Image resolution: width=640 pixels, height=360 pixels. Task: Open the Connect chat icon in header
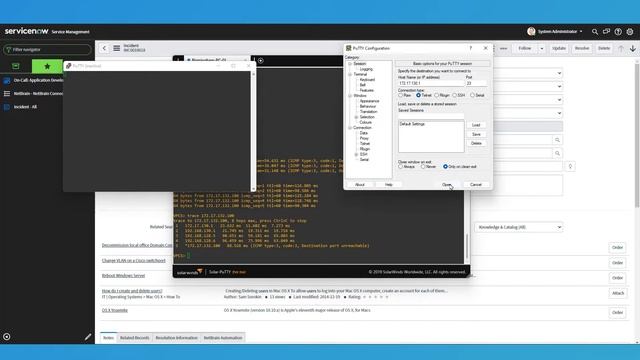point(607,32)
